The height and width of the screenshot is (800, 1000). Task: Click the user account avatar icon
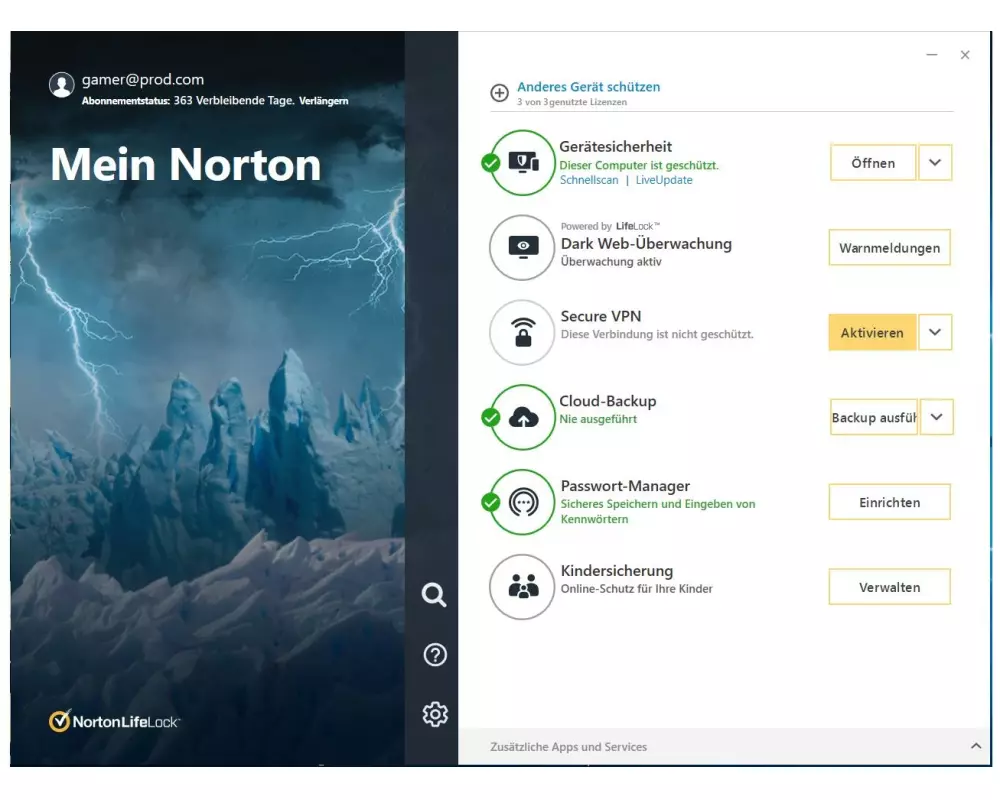[x=62, y=85]
